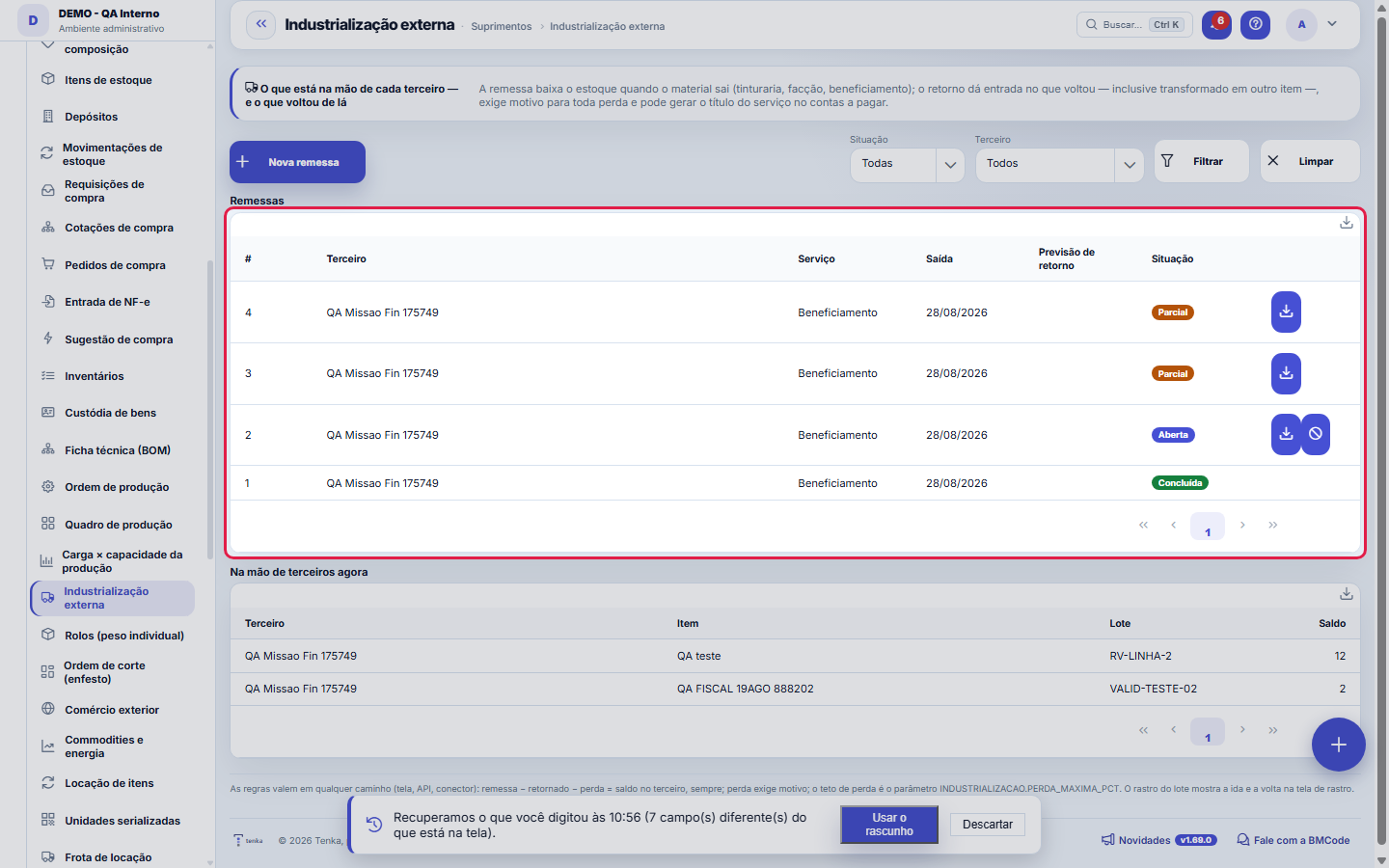Export the Na mão de terceiros table
This screenshot has height=868, width=1389.
click(x=1347, y=594)
